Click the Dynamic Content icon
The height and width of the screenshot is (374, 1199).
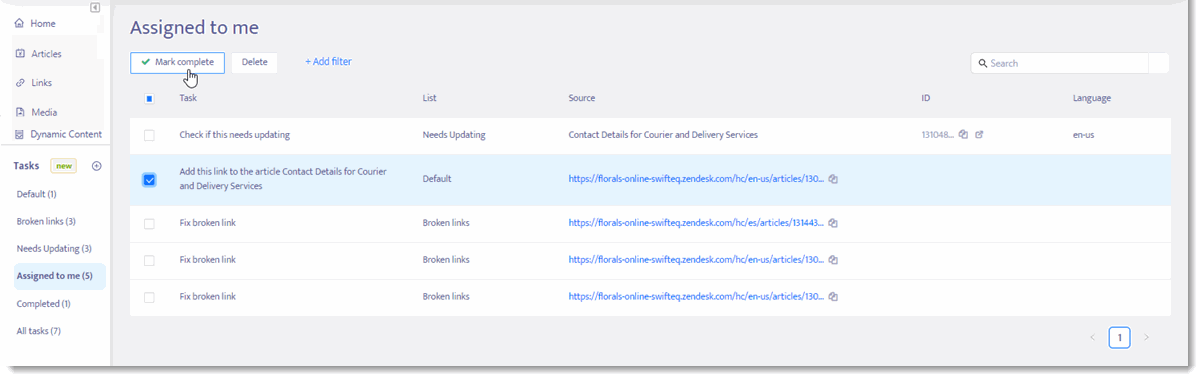pos(20,134)
